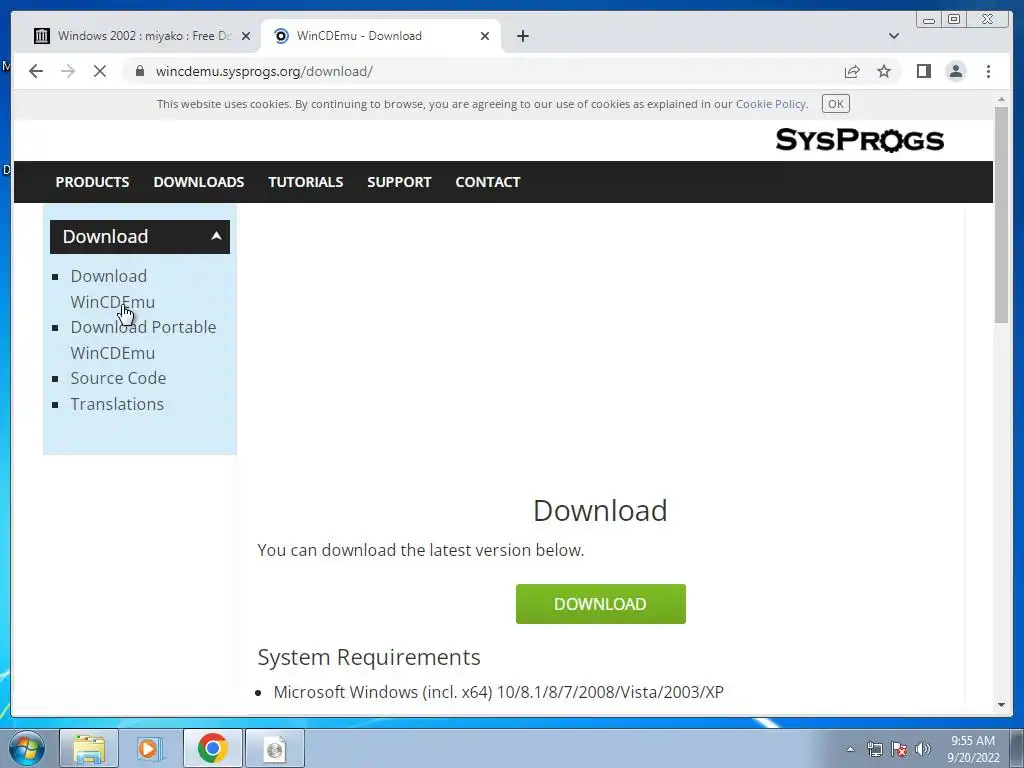
Task: Click the forward navigation arrow
Action: point(68,71)
